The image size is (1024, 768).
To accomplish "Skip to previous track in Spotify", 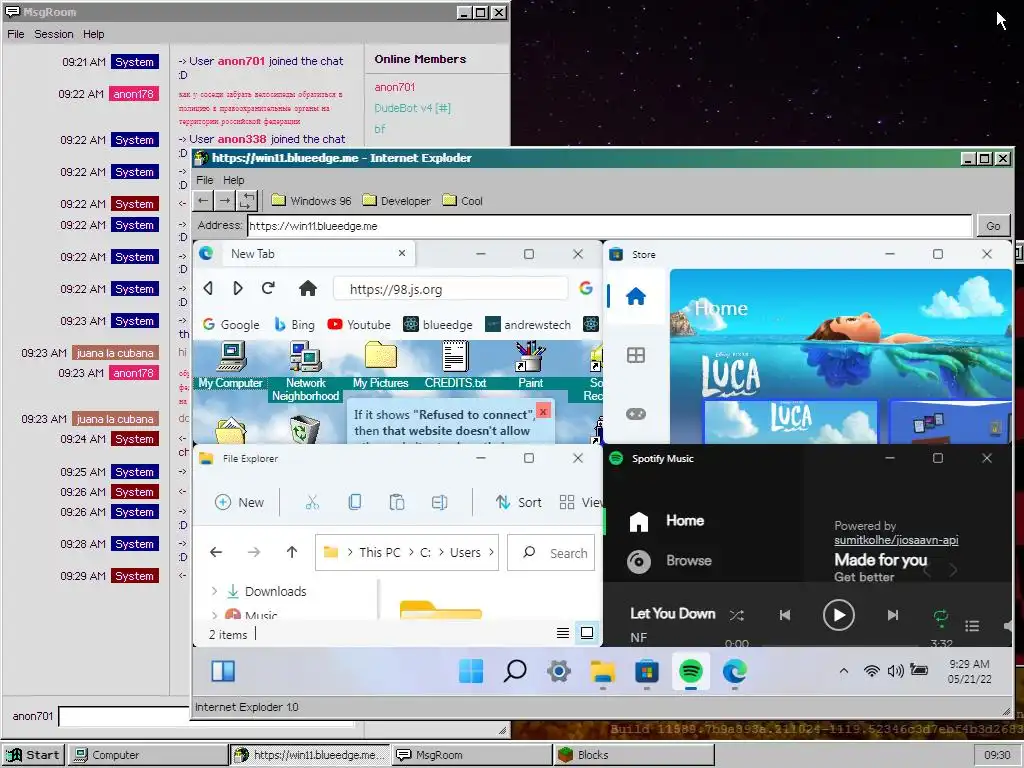I will click(785, 615).
